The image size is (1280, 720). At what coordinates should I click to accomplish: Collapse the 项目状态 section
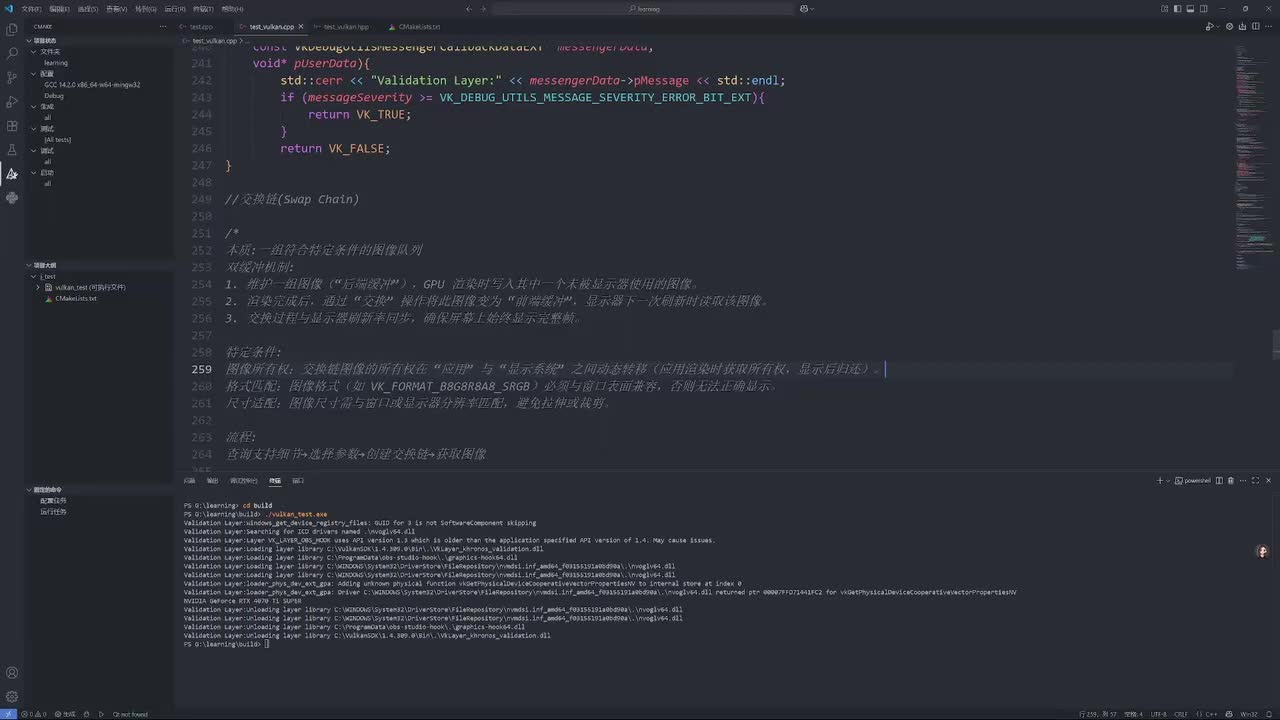point(30,41)
